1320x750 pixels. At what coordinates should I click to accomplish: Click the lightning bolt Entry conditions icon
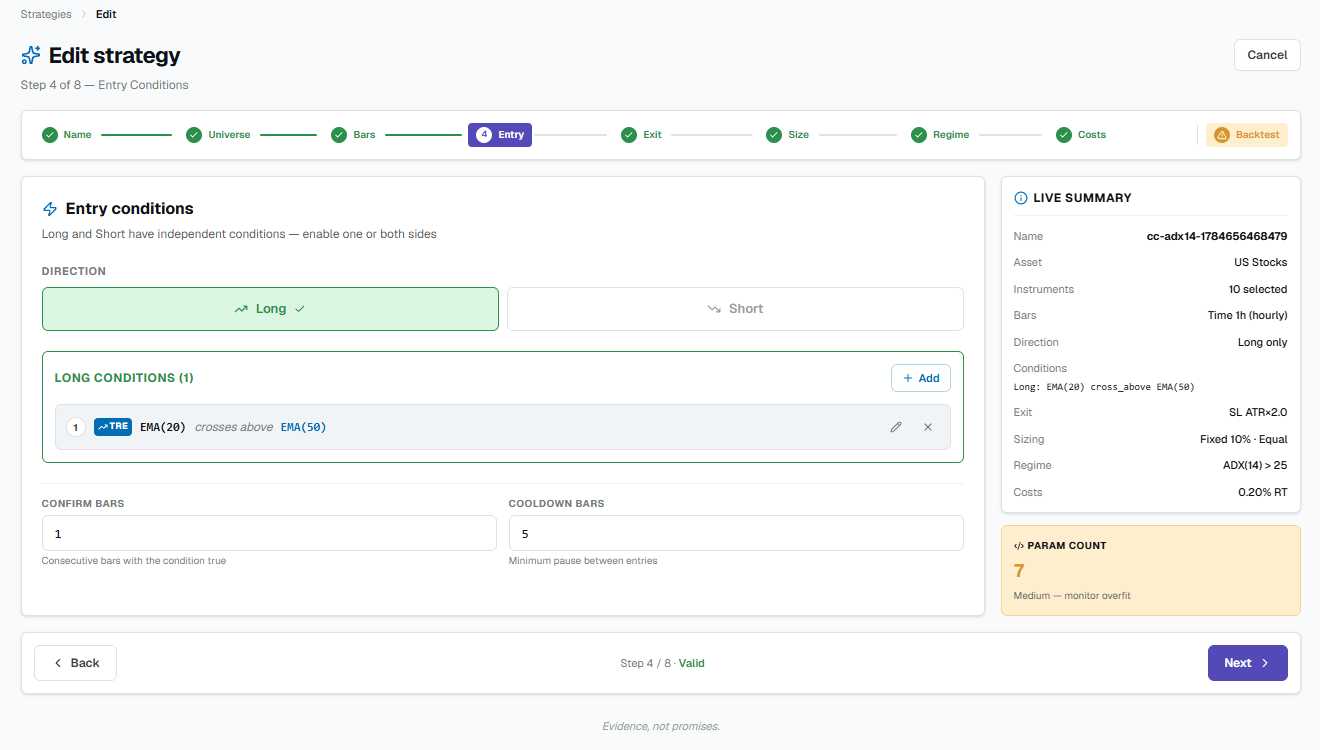point(50,209)
